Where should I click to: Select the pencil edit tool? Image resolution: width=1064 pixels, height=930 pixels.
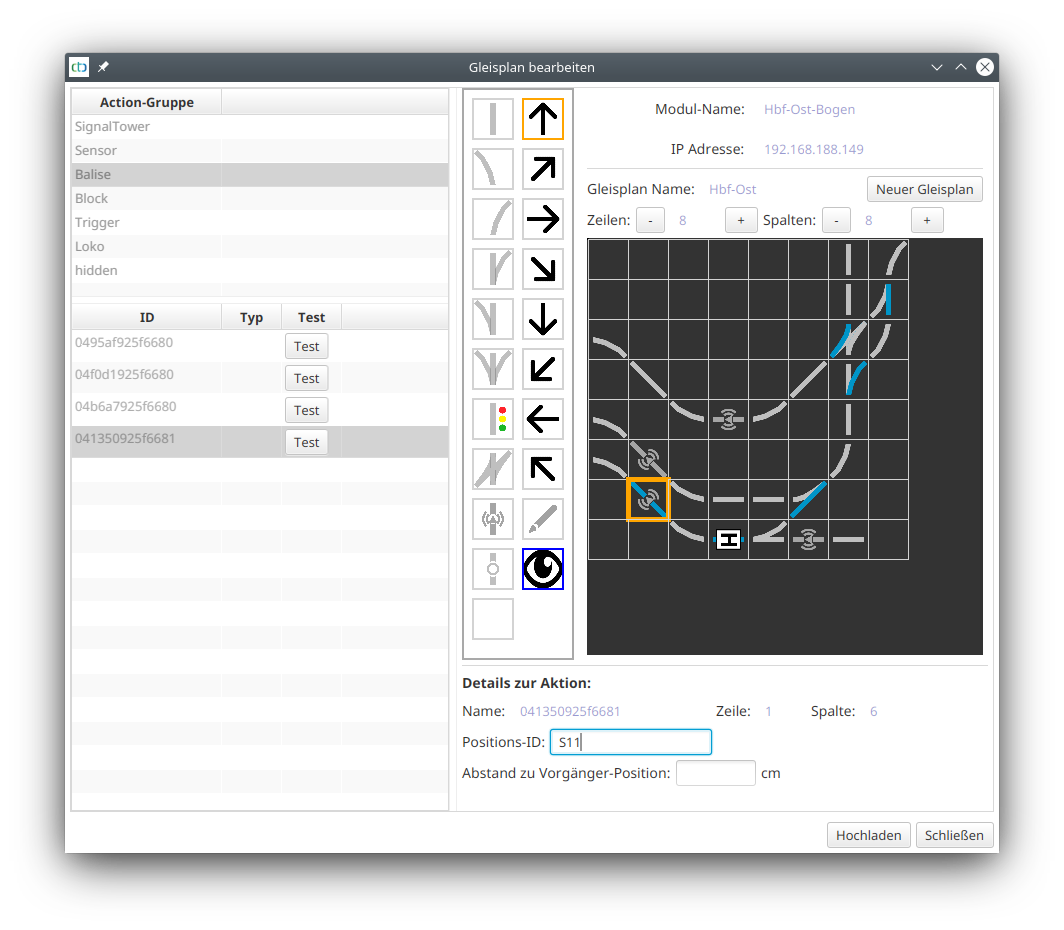(x=543, y=519)
